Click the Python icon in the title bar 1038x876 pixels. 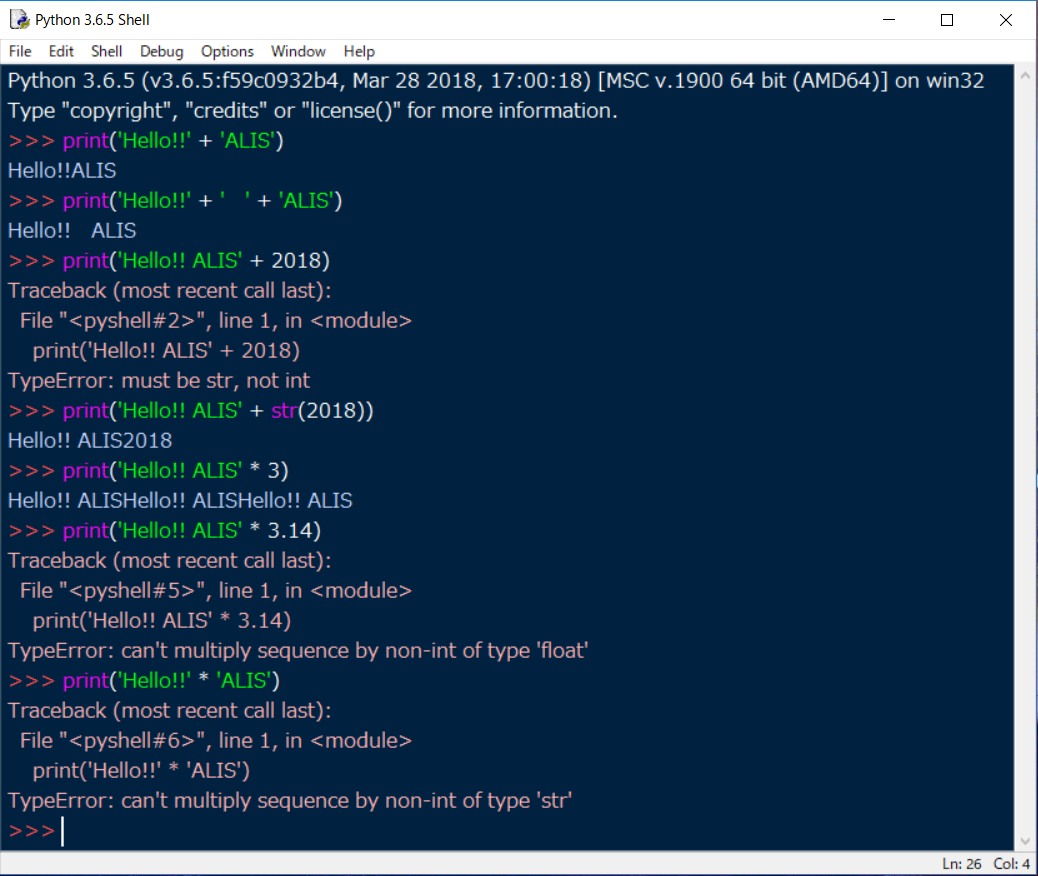click(19, 20)
